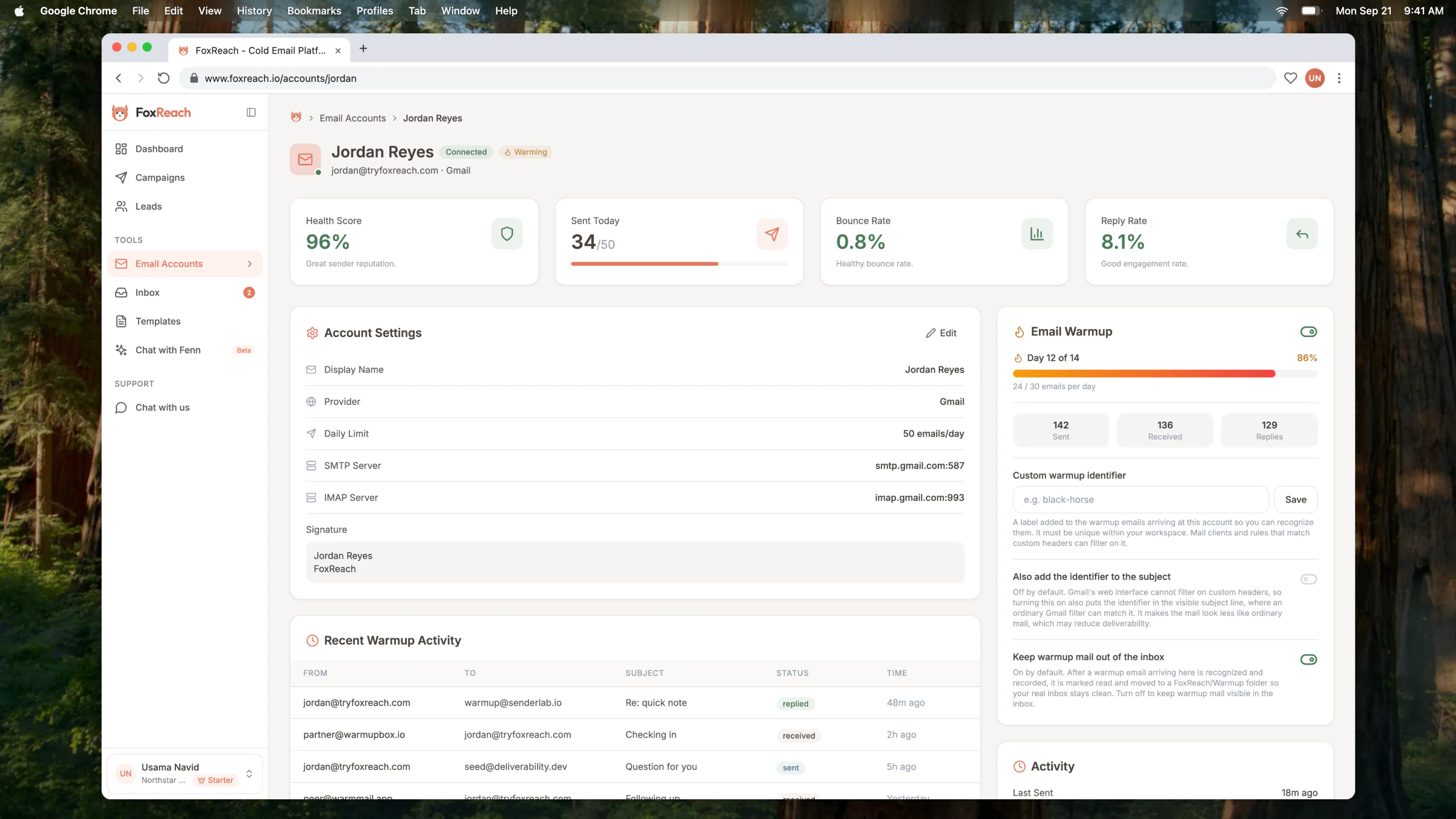This screenshot has width=1456, height=819.
Task: Click the Jordan Reyes mail avatar icon
Action: pyautogui.click(x=305, y=159)
